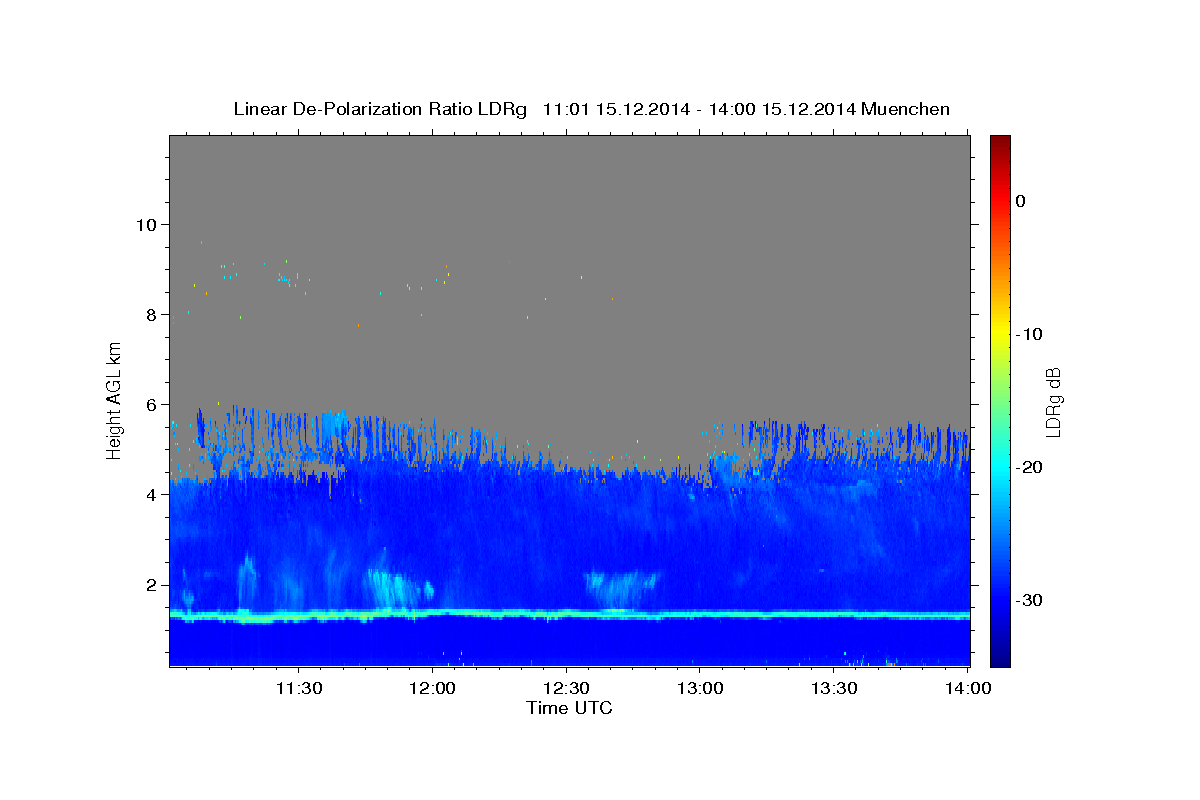
Task: Click the 'Time UTC' axis label
Action: pos(569,708)
